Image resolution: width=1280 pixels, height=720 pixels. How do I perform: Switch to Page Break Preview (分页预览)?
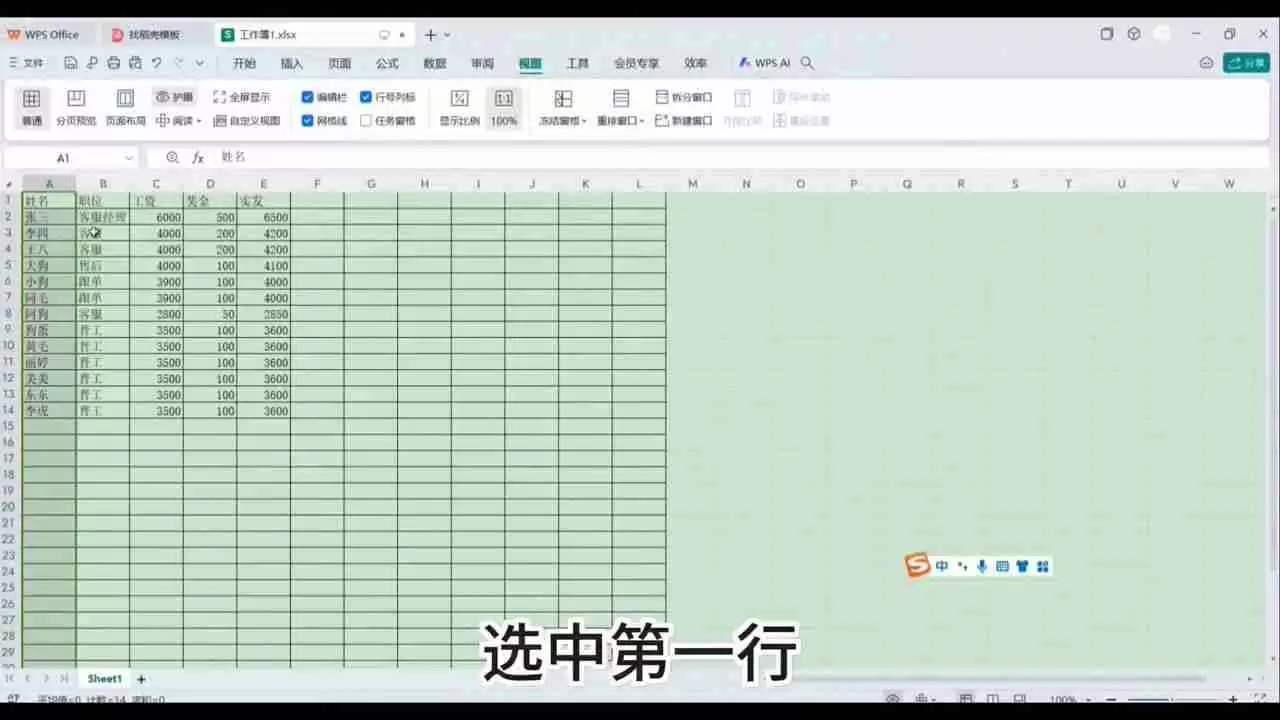coord(75,105)
